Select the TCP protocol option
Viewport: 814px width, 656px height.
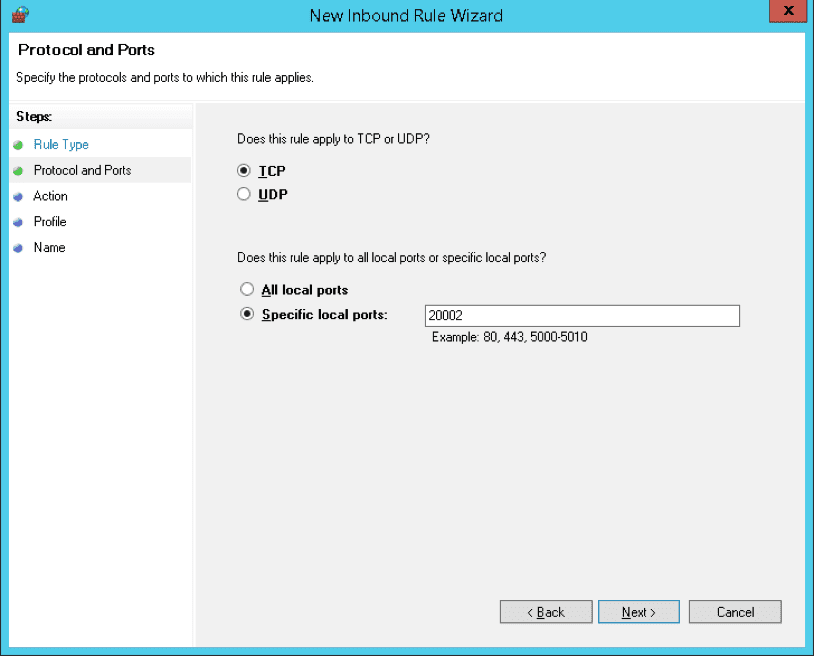(243, 170)
